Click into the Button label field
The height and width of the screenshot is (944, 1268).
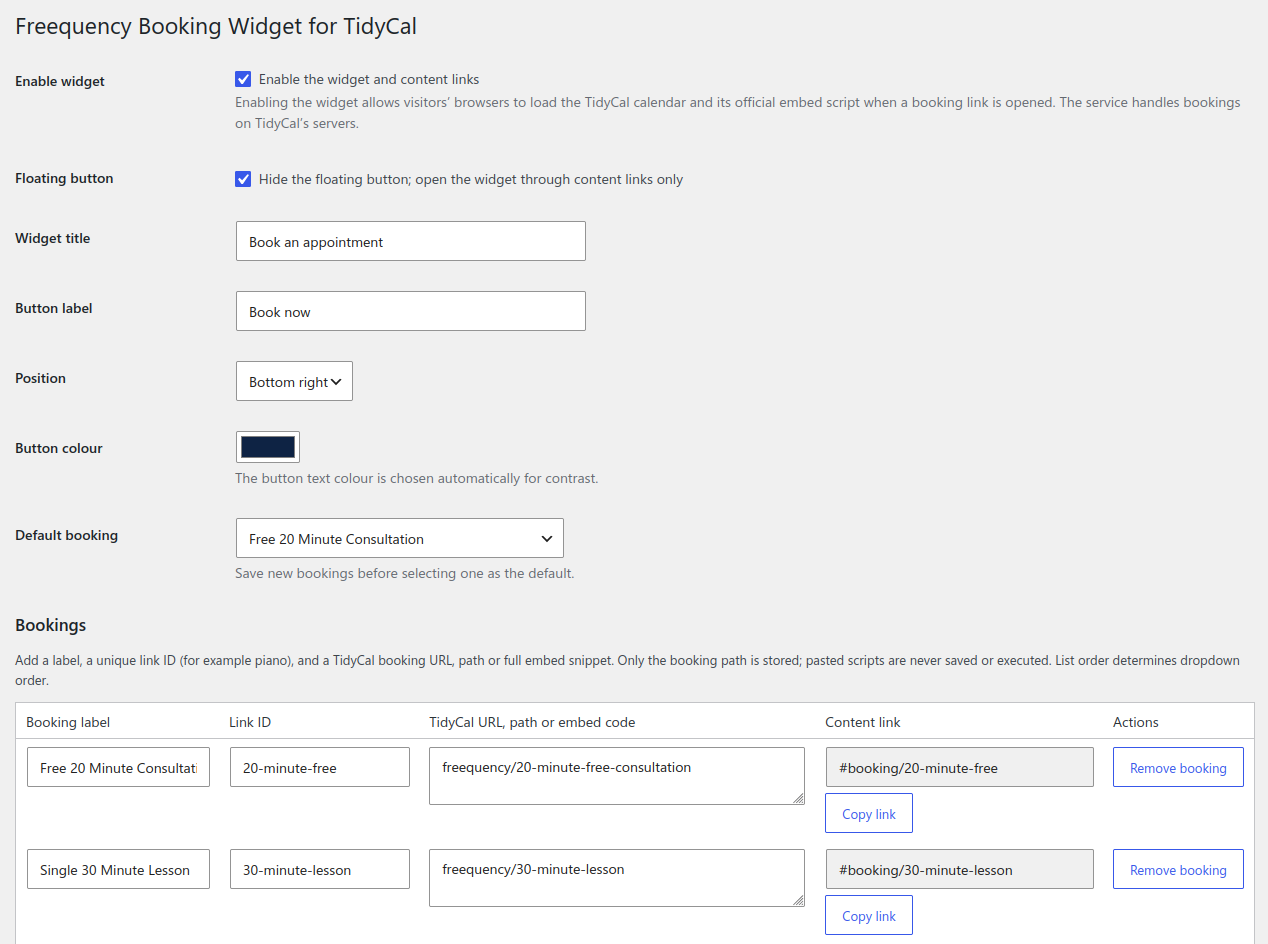[x=410, y=311]
